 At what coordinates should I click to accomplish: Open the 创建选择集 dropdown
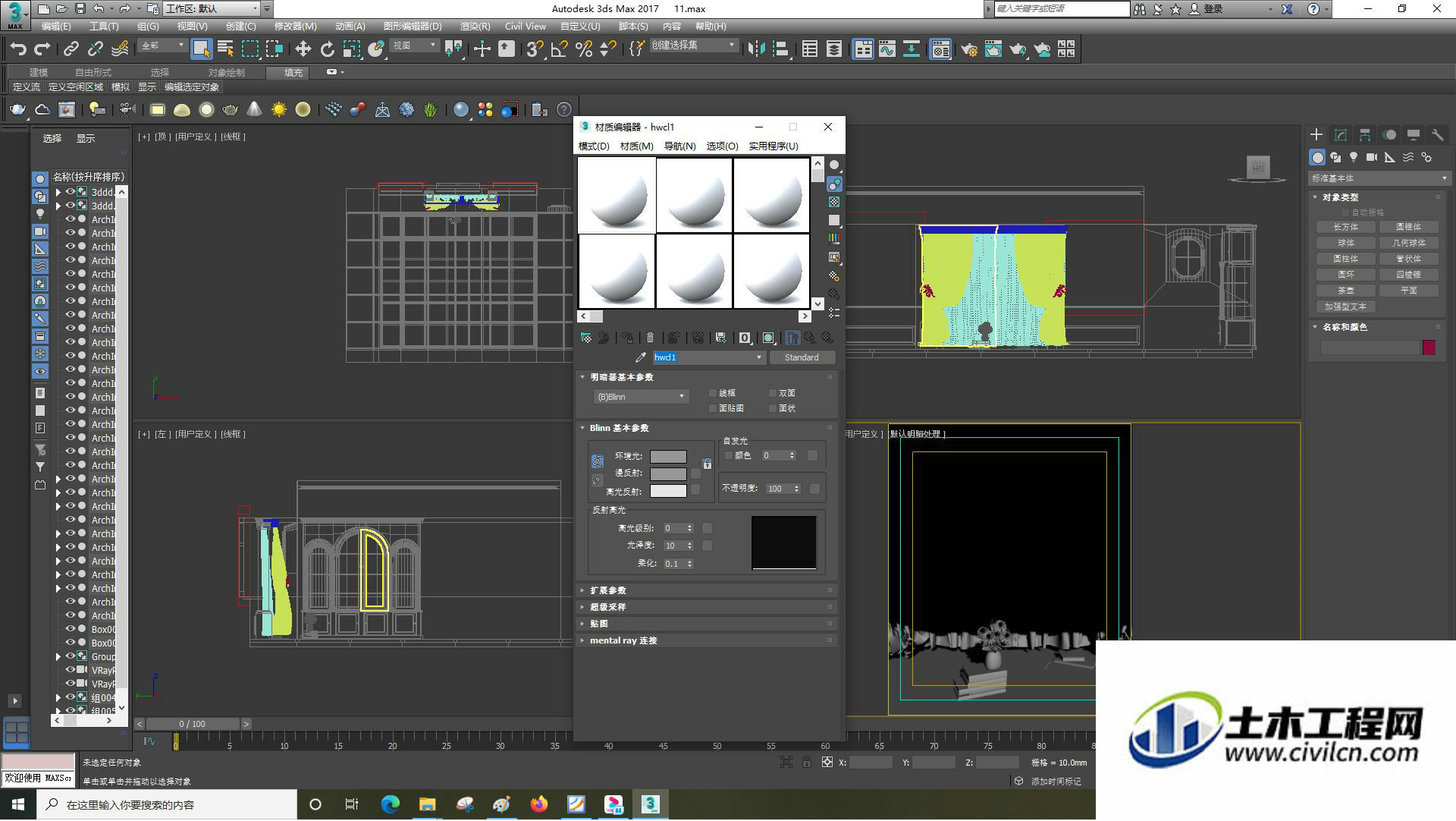point(693,46)
